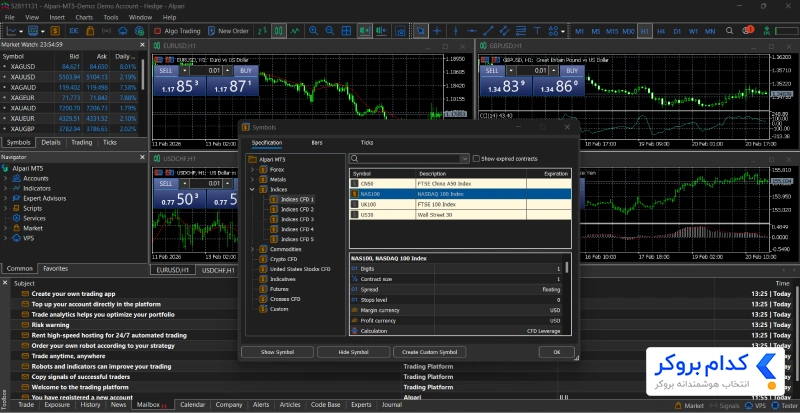Screen dimensions: 800x413
Task: Select the H4 timeframe button
Action: click(661, 31)
